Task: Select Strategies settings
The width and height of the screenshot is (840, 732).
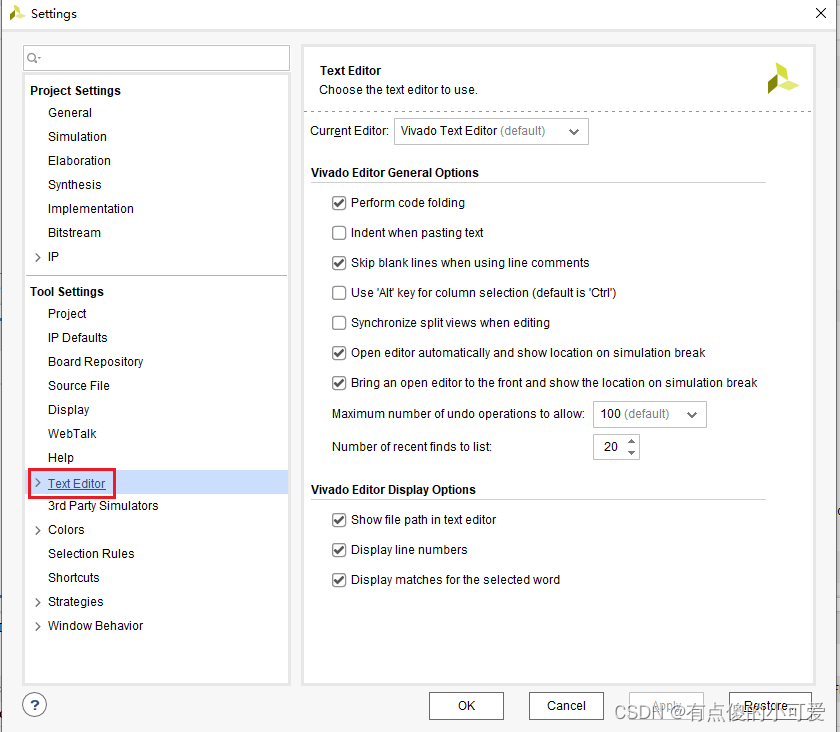Action: point(76,602)
